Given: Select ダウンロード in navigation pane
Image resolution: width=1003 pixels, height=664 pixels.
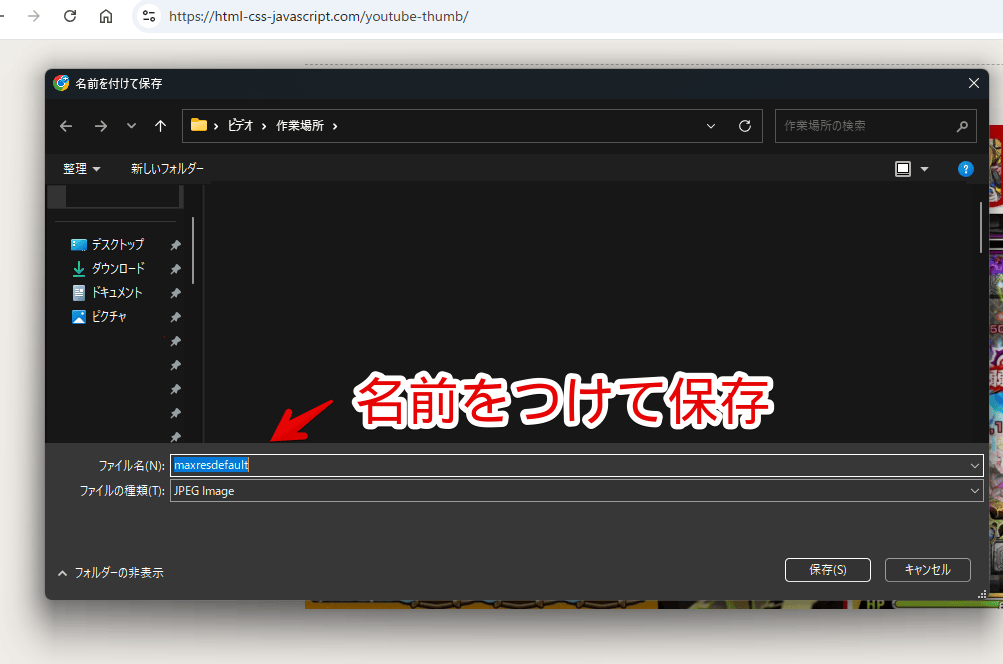Looking at the screenshot, I should click(118, 268).
